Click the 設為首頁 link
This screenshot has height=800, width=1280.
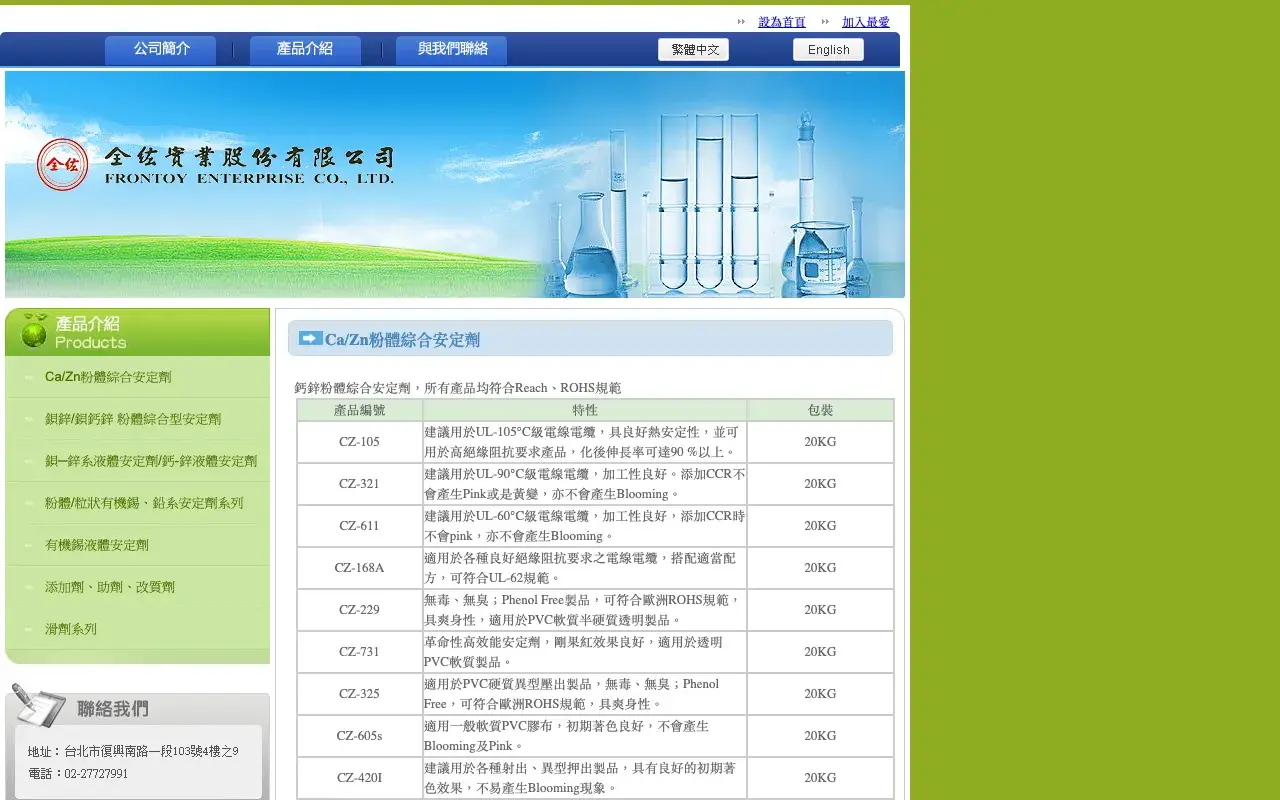click(x=782, y=22)
